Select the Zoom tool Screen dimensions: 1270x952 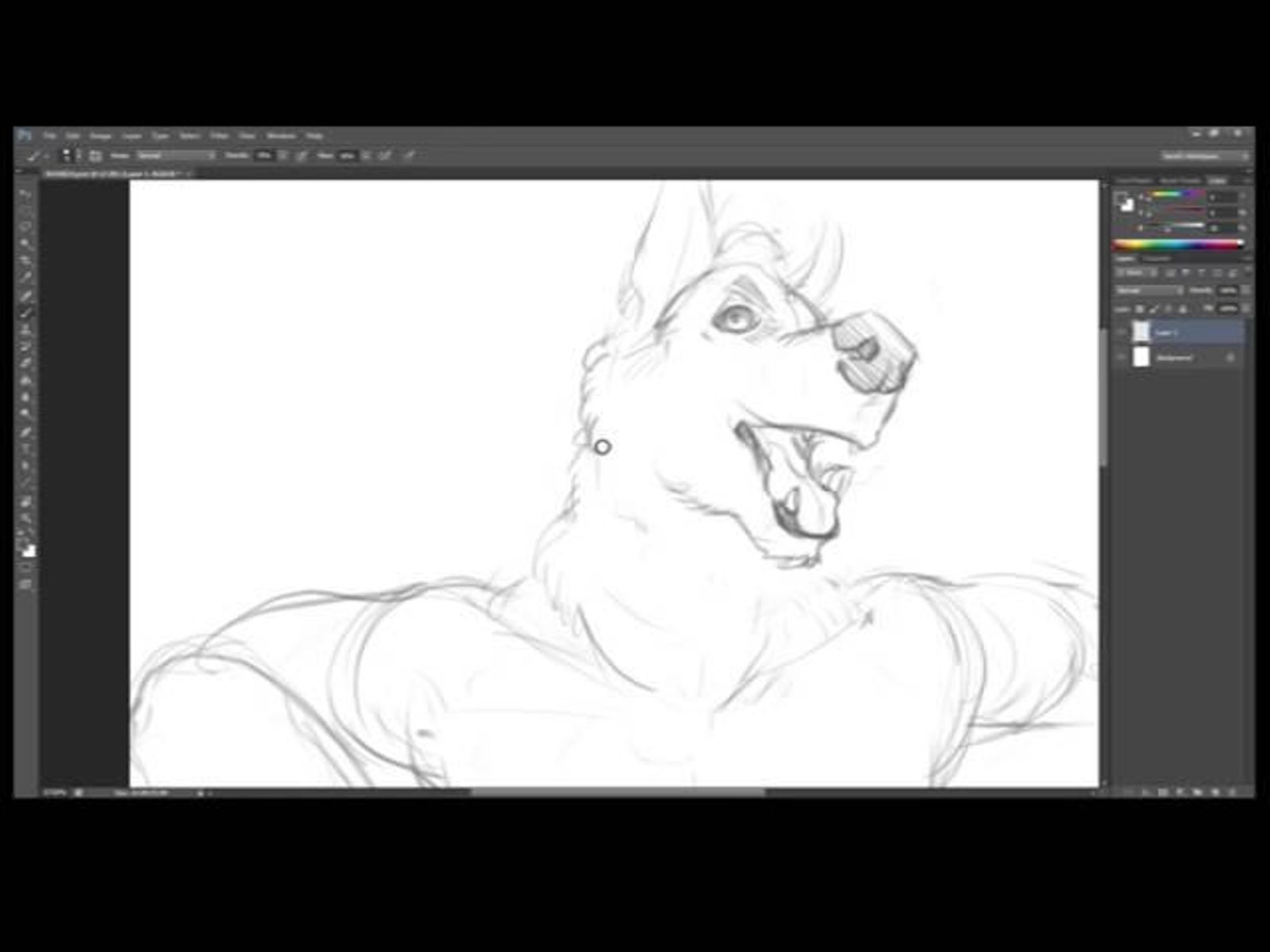click(x=25, y=518)
